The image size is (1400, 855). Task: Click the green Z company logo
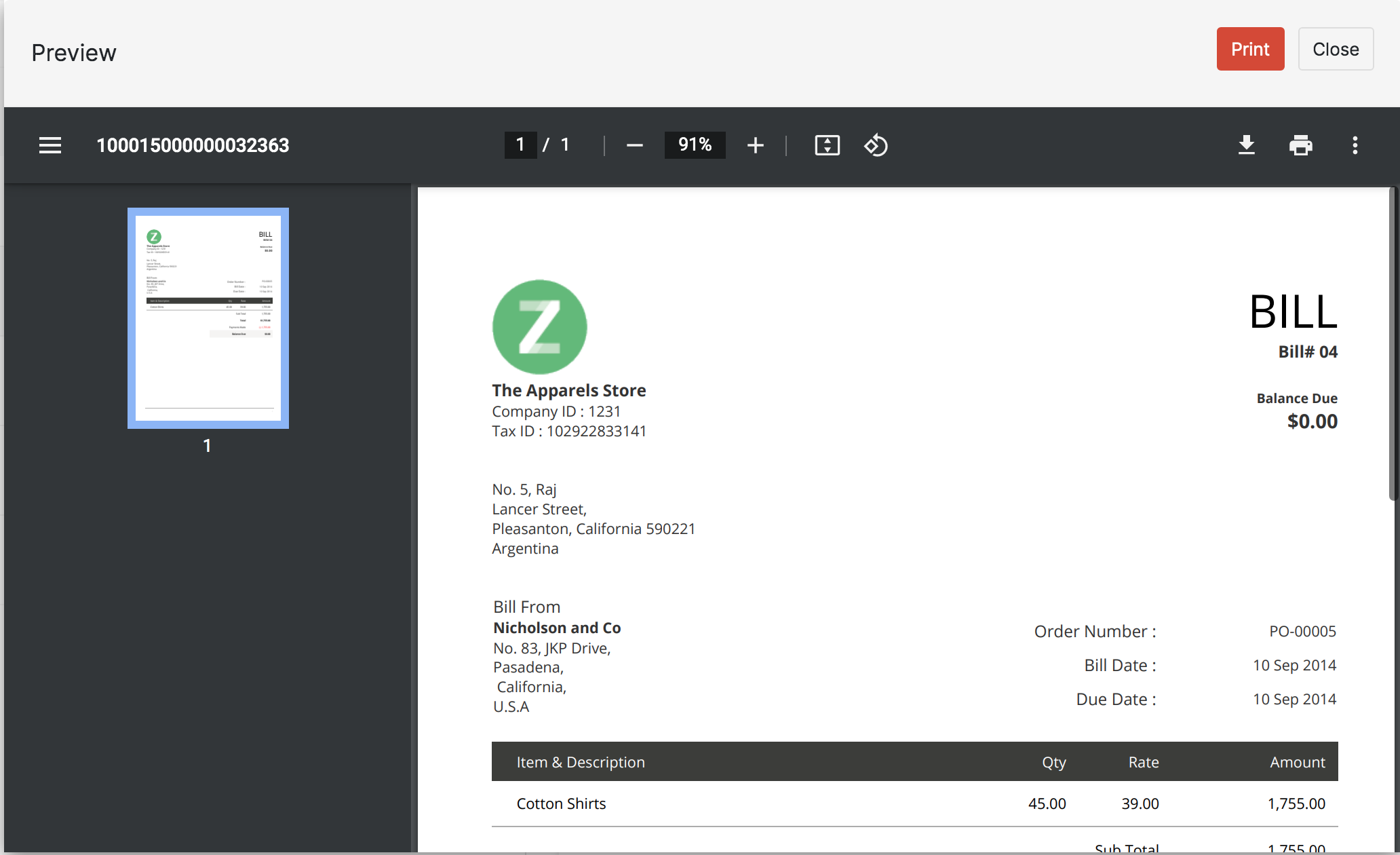539,327
